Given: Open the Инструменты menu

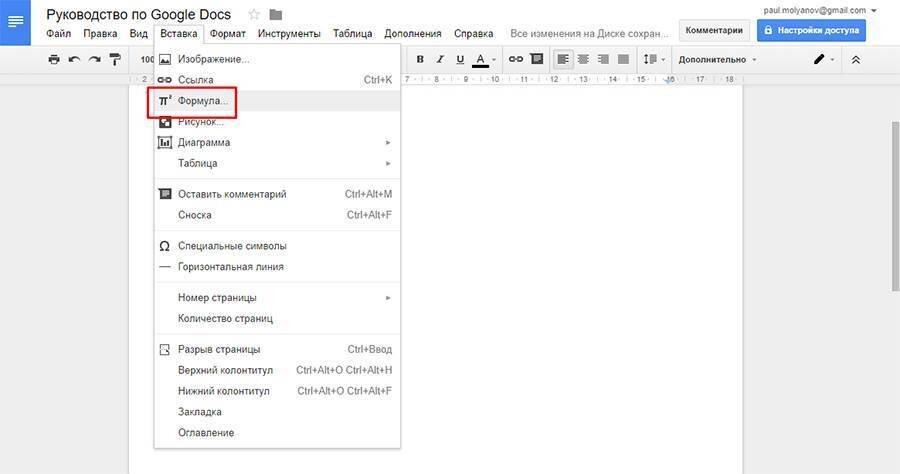Looking at the screenshot, I should coord(289,34).
